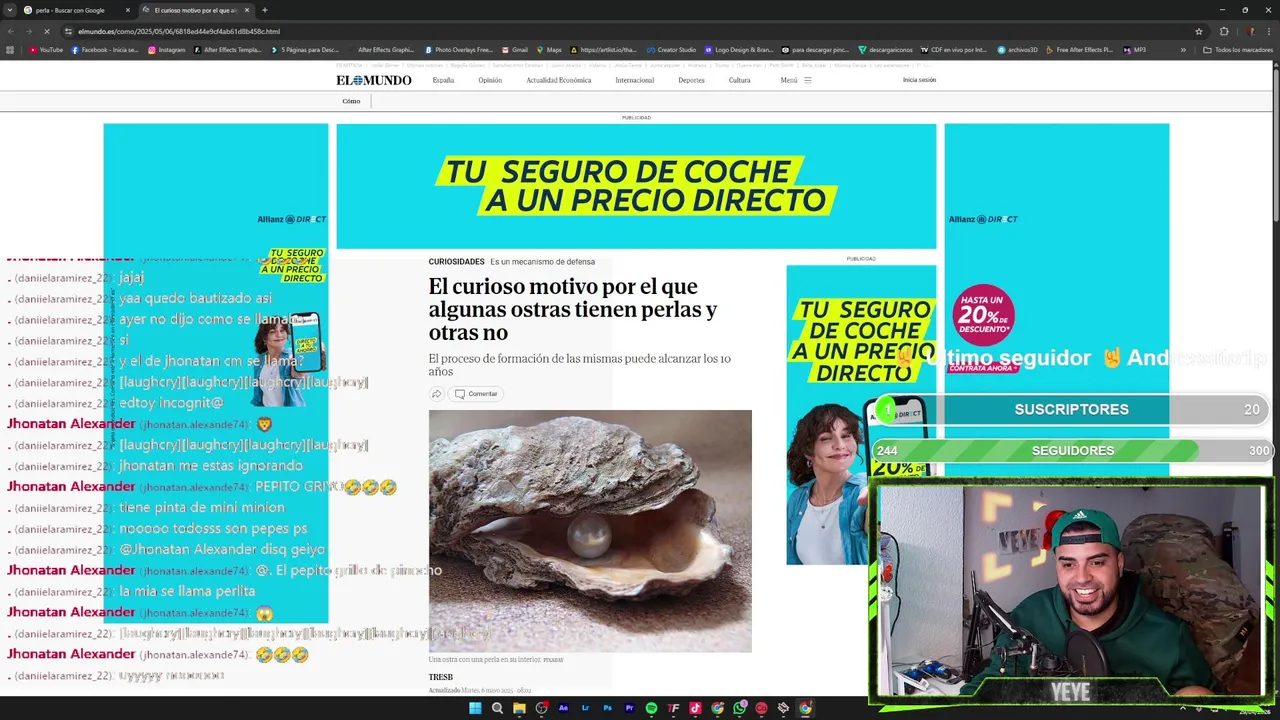
Task: Click the Inicia sesión link
Action: [x=919, y=80]
